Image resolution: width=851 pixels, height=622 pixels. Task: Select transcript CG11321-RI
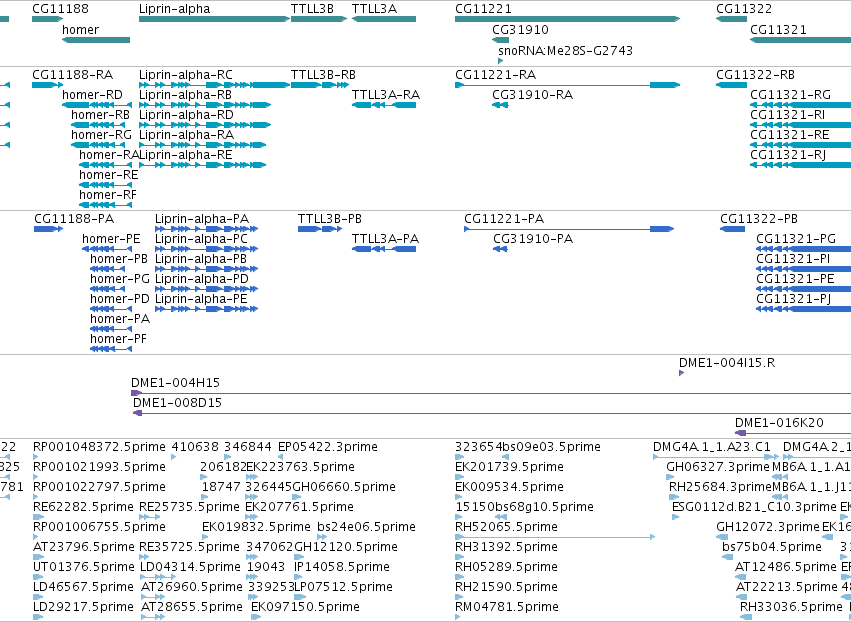pos(801,125)
